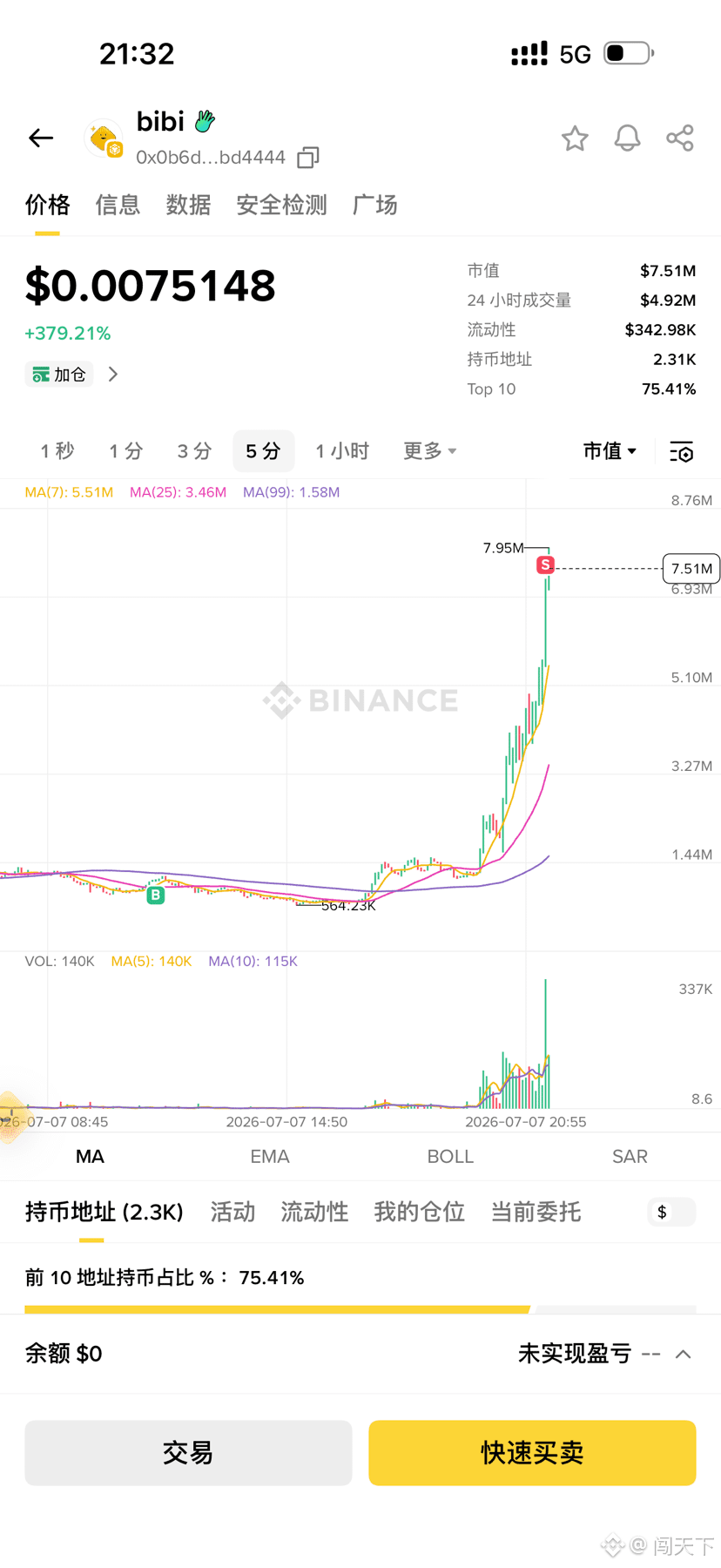
Task: Open the 市值 chart mode dropdown
Action: click(610, 451)
